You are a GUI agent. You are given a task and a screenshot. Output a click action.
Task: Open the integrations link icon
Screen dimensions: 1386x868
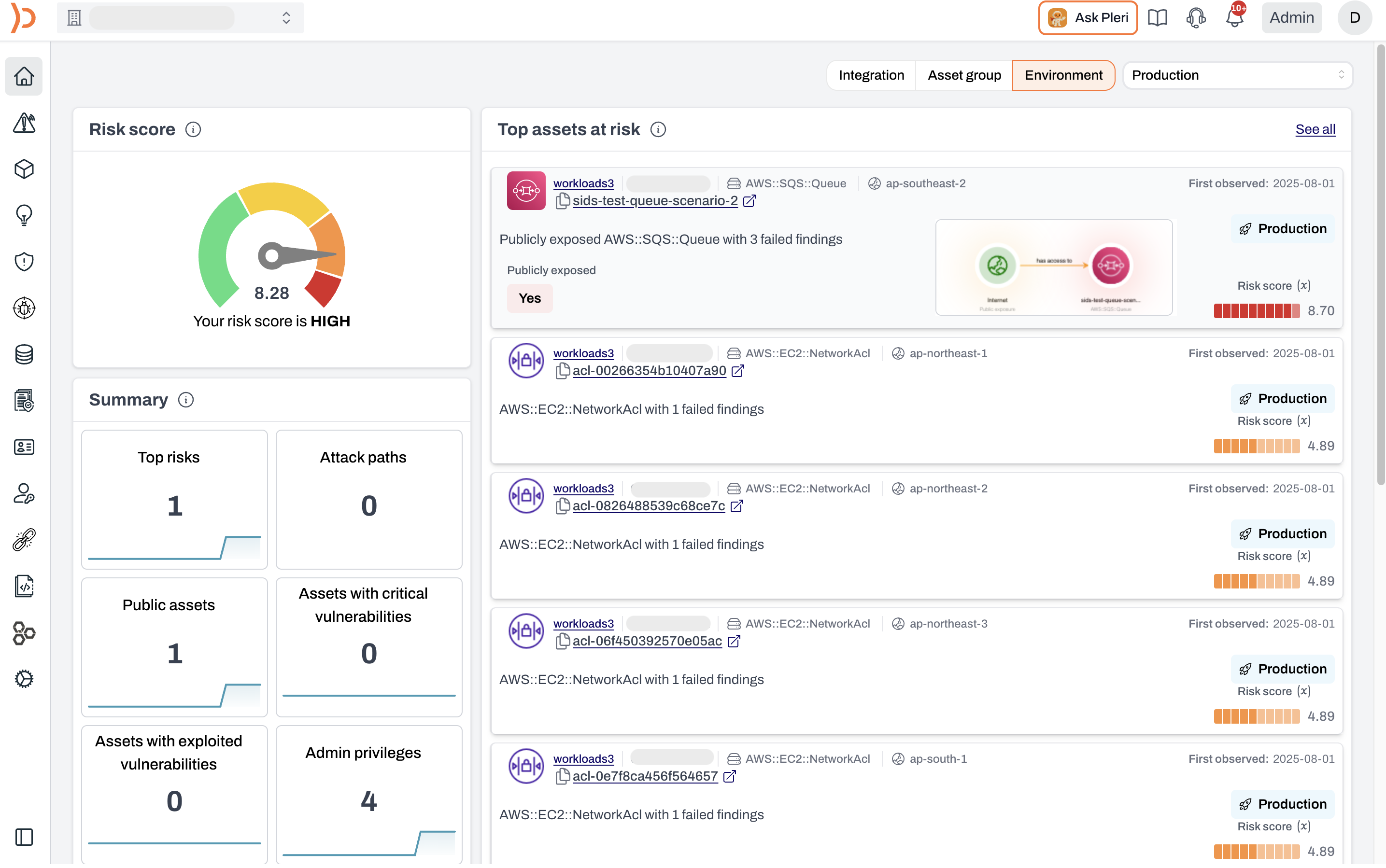tap(24, 539)
